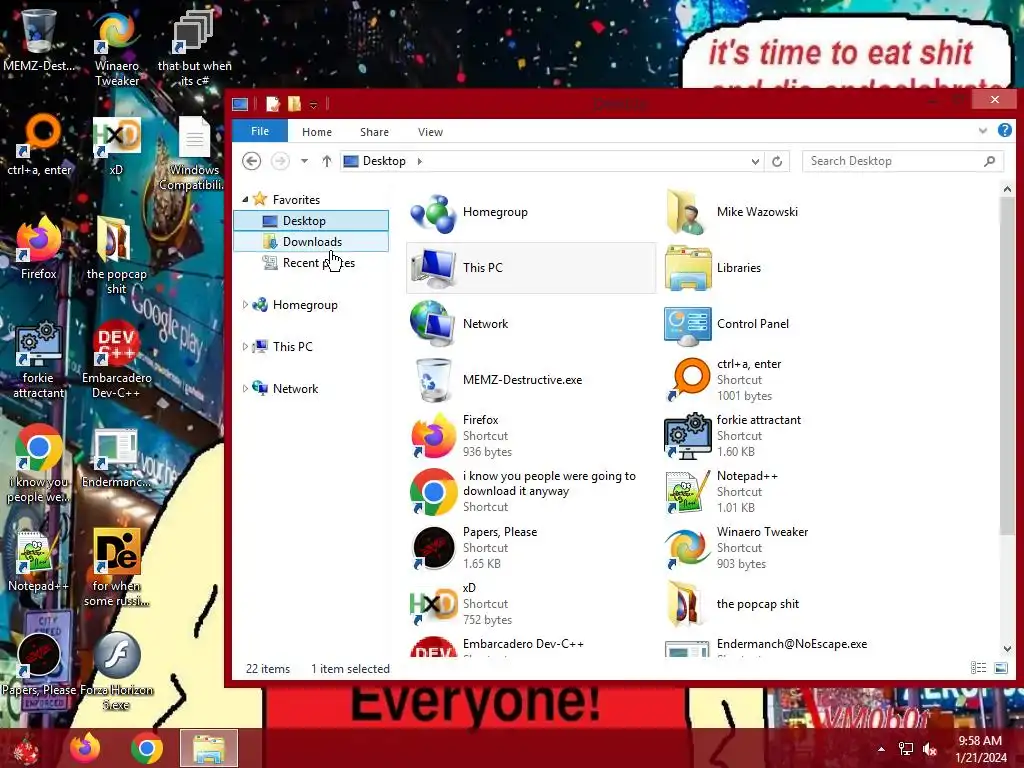Screen dimensions: 1024x768
Task: Collapse the Favorites tree node
Action: pyautogui.click(x=245, y=199)
